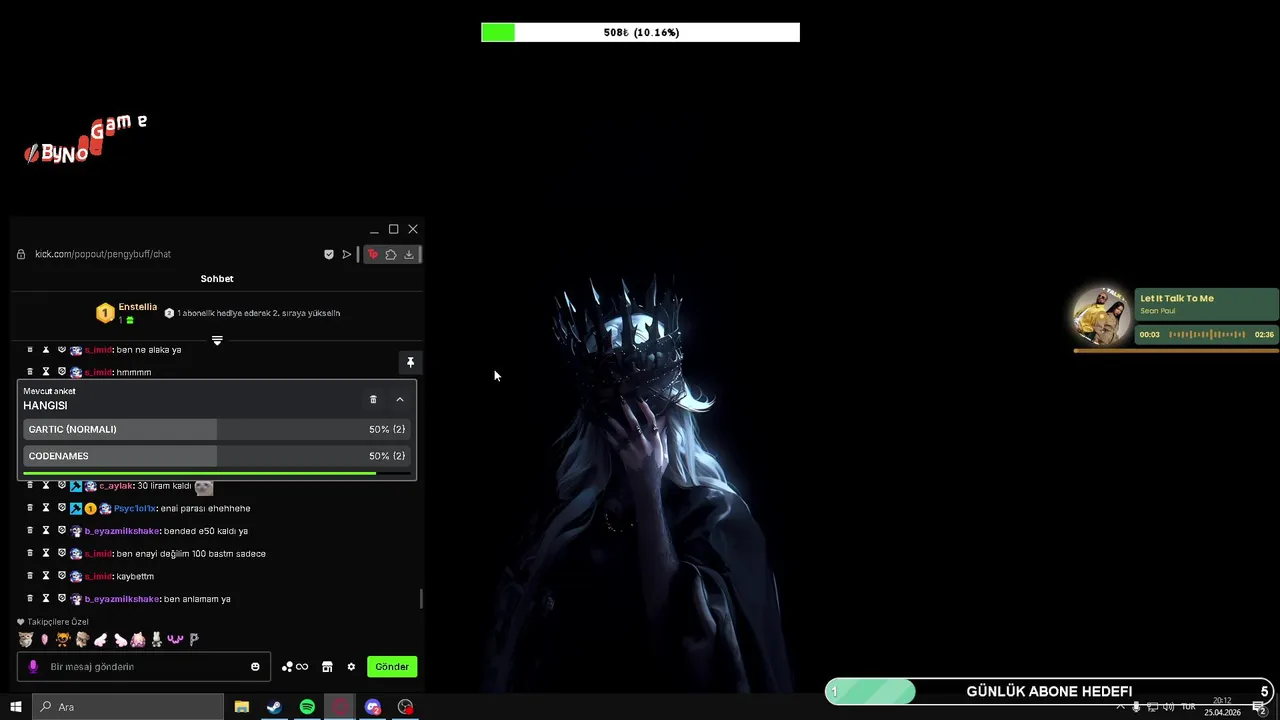Click the taskbar 'Ara' search box
Screen dimensions: 1280x720
(x=128, y=707)
